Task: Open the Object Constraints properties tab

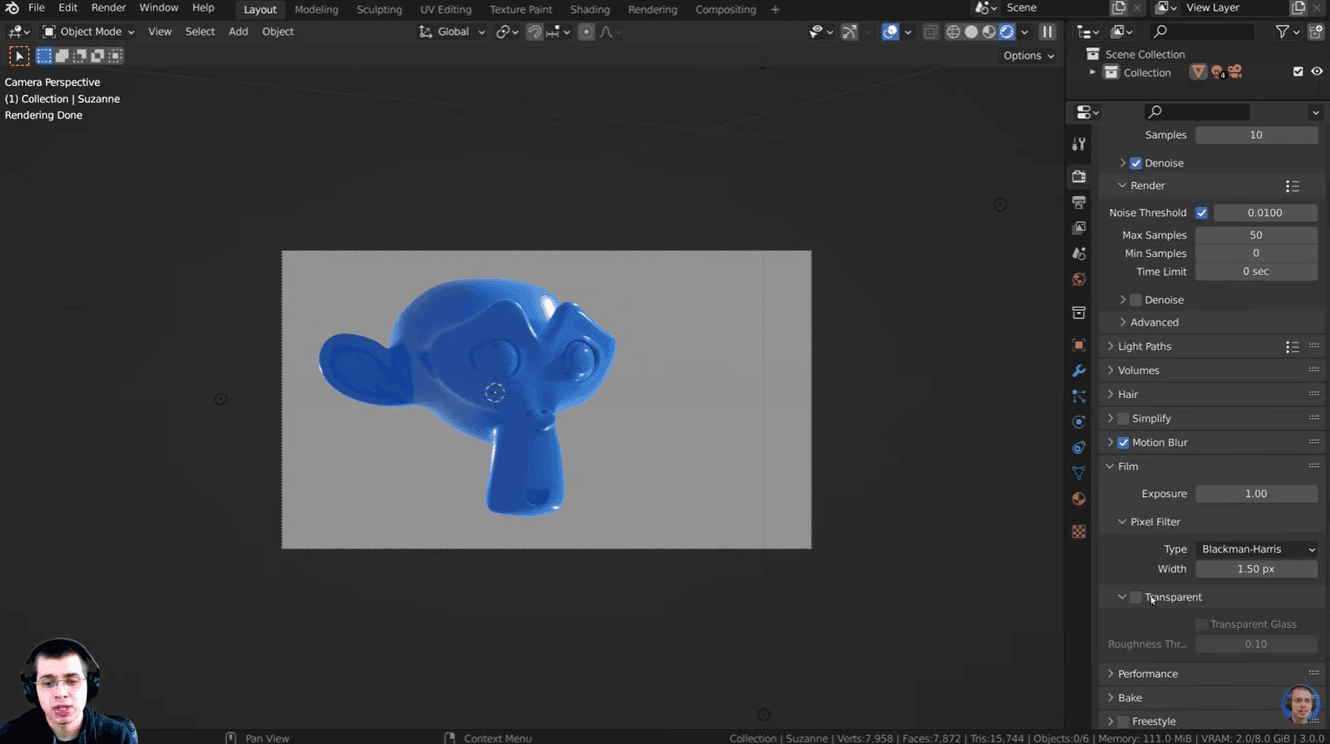Action: [1078, 448]
